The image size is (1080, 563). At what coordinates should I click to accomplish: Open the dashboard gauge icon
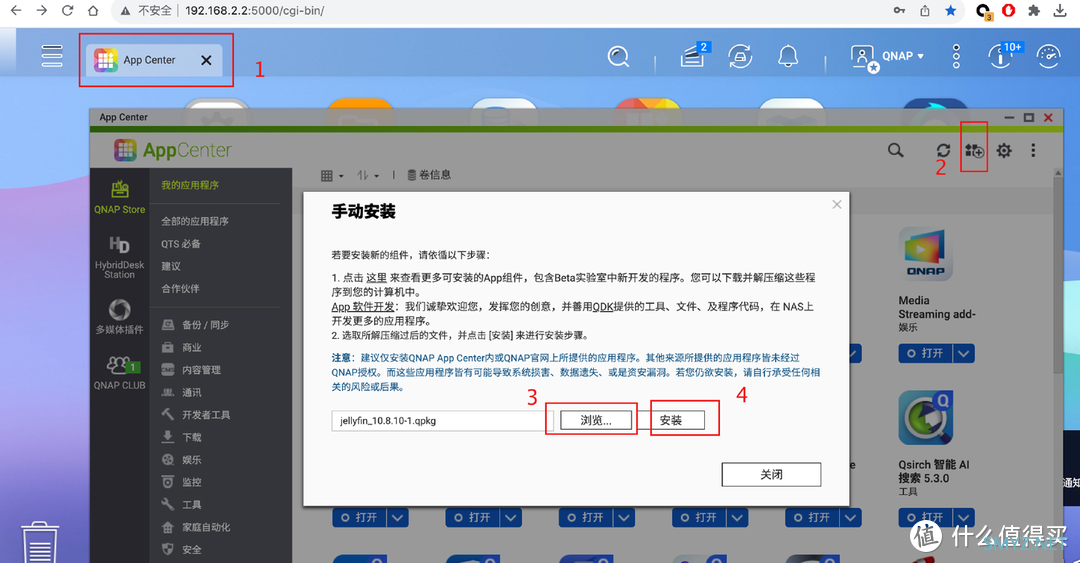pos(1048,57)
